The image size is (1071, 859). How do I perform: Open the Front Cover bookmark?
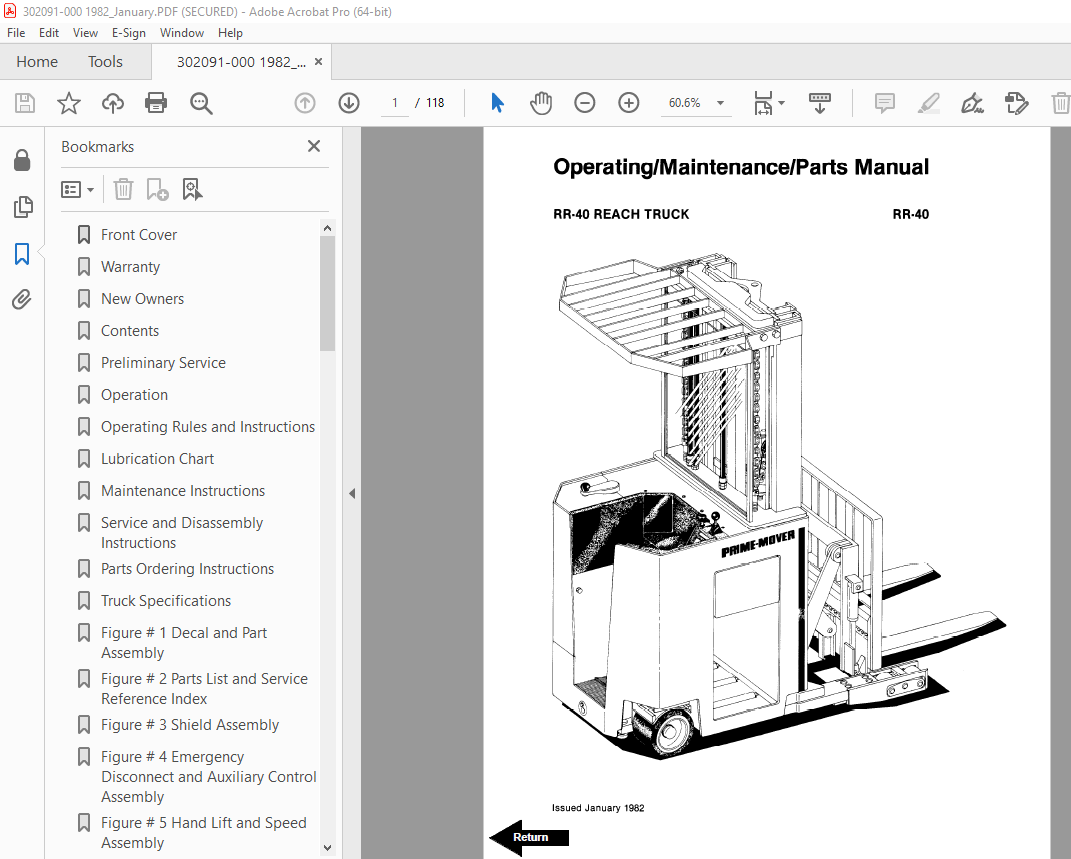139,235
